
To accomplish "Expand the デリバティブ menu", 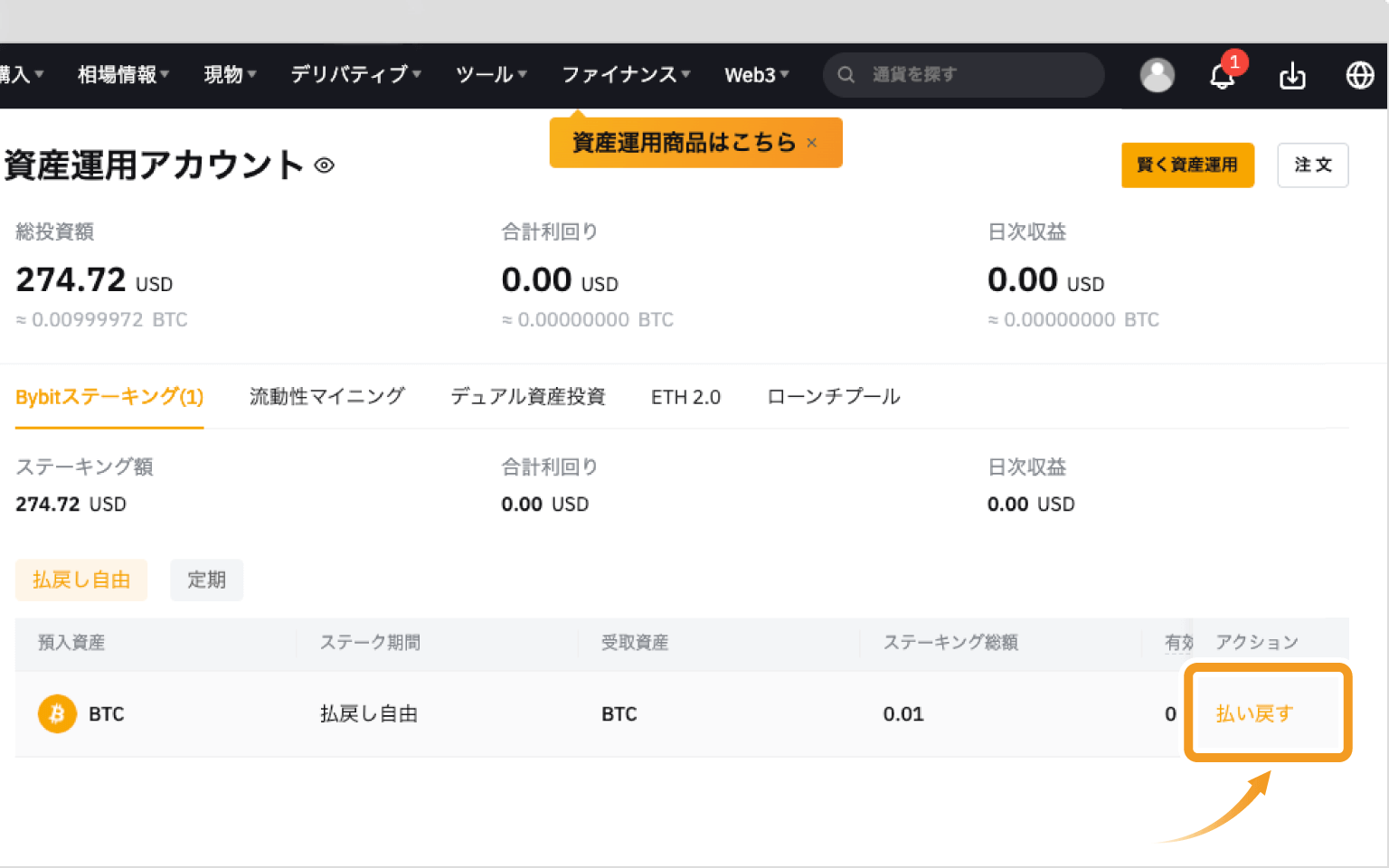I will coord(355,74).
